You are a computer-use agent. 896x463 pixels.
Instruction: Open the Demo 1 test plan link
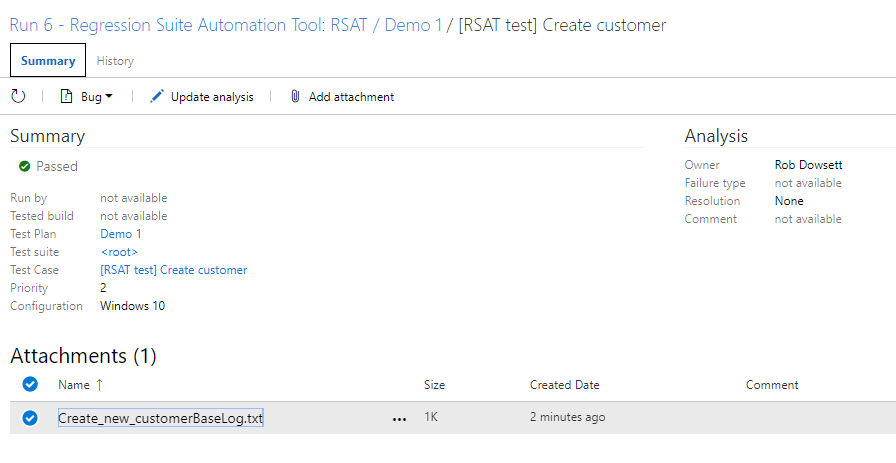point(121,234)
